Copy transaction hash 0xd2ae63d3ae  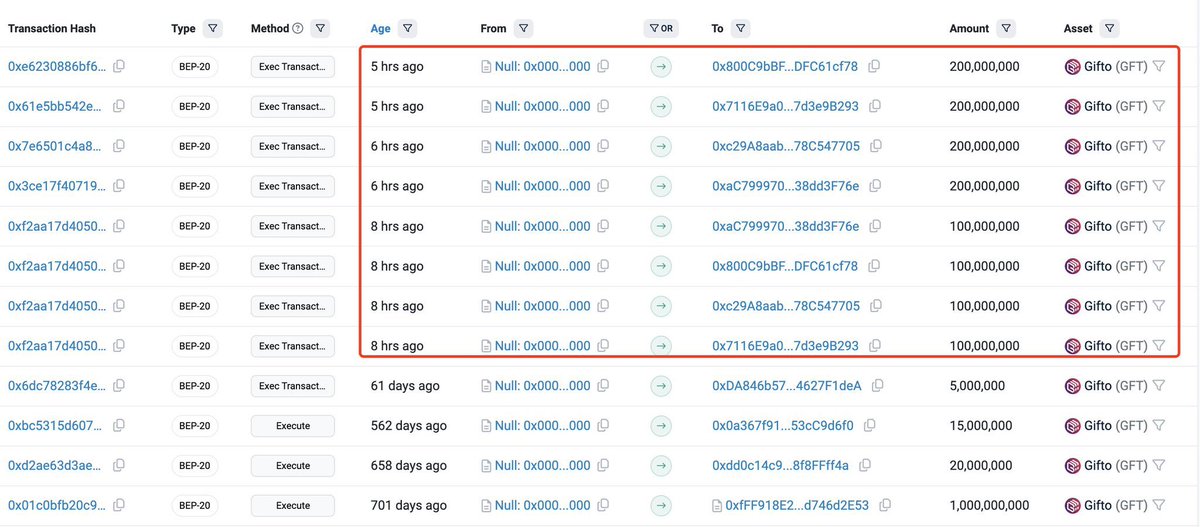[119, 466]
